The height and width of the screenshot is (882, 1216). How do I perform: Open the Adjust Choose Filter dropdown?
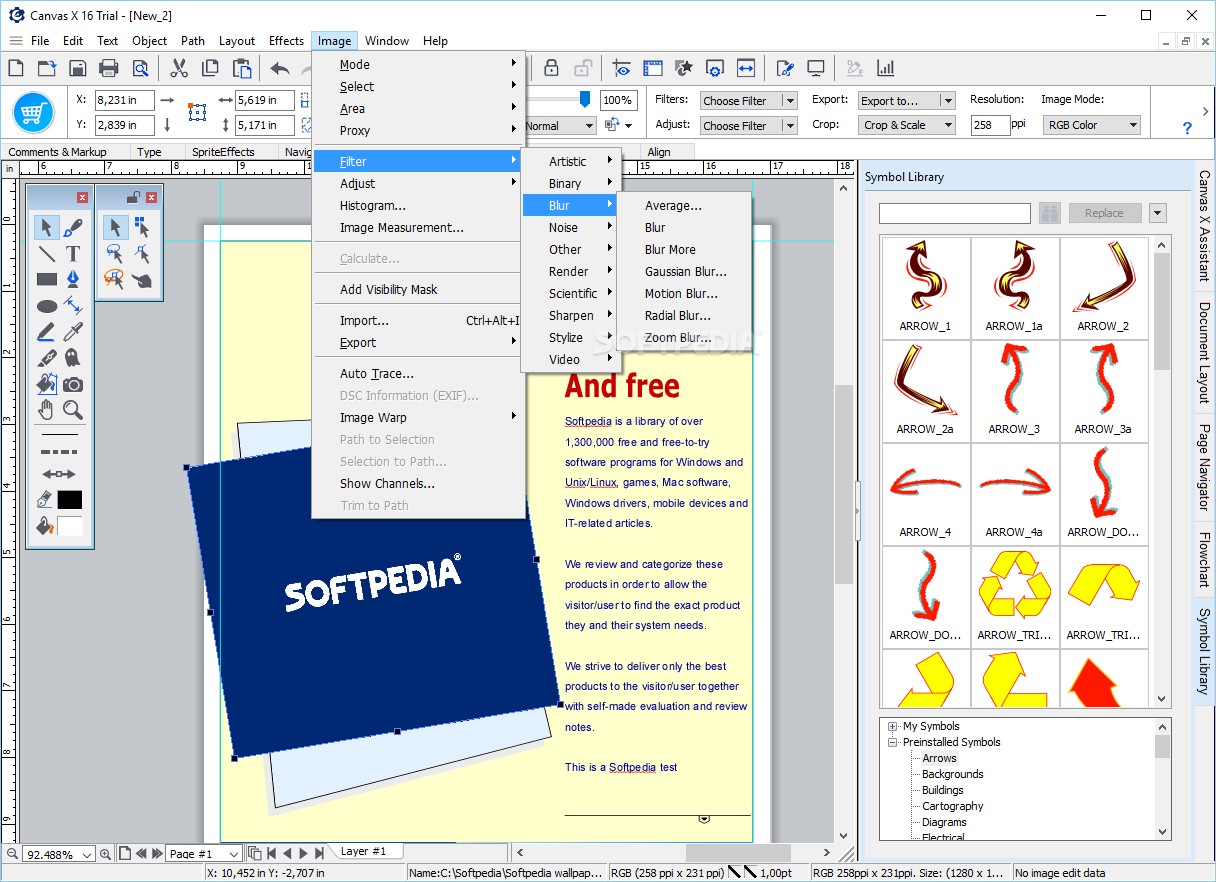tap(748, 125)
